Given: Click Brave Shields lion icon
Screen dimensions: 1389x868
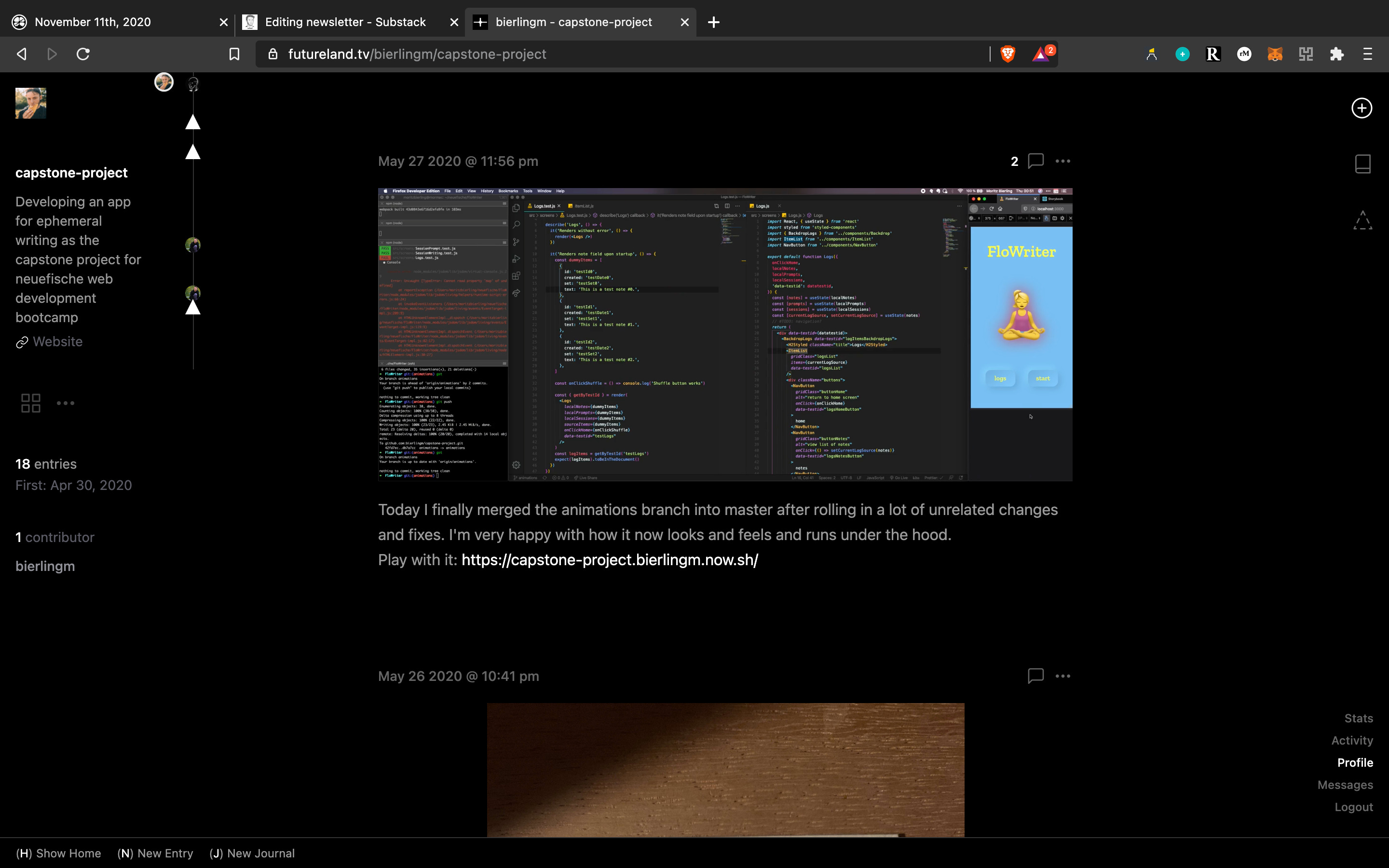Looking at the screenshot, I should click(x=1008, y=54).
